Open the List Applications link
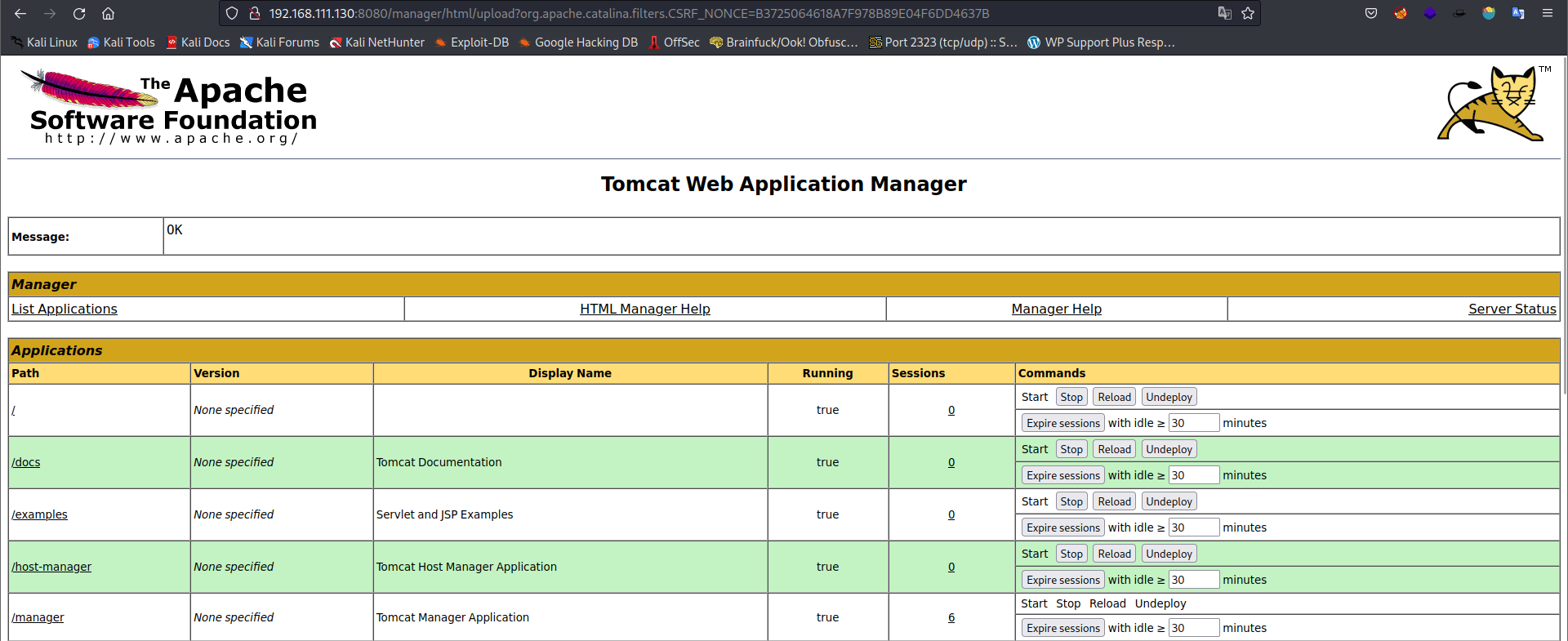Viewport: 1568px width, 641px height. click(65, 309)
